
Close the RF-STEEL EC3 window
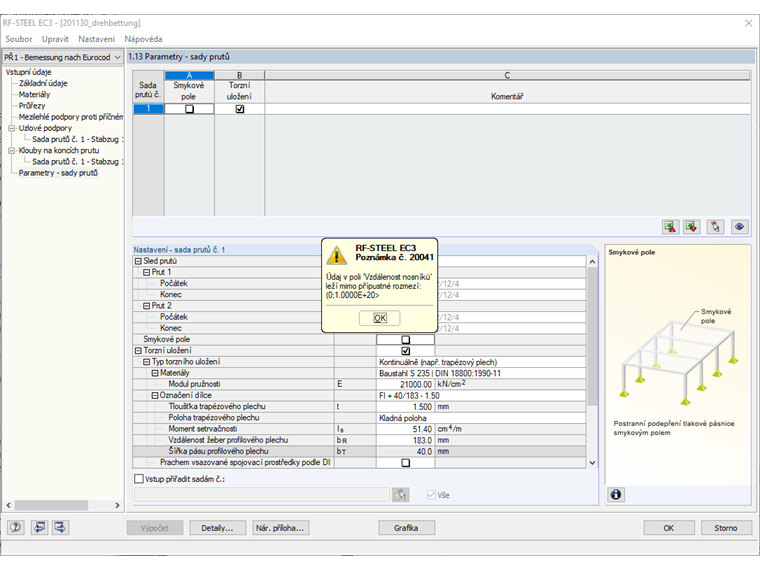coord(748,23)
